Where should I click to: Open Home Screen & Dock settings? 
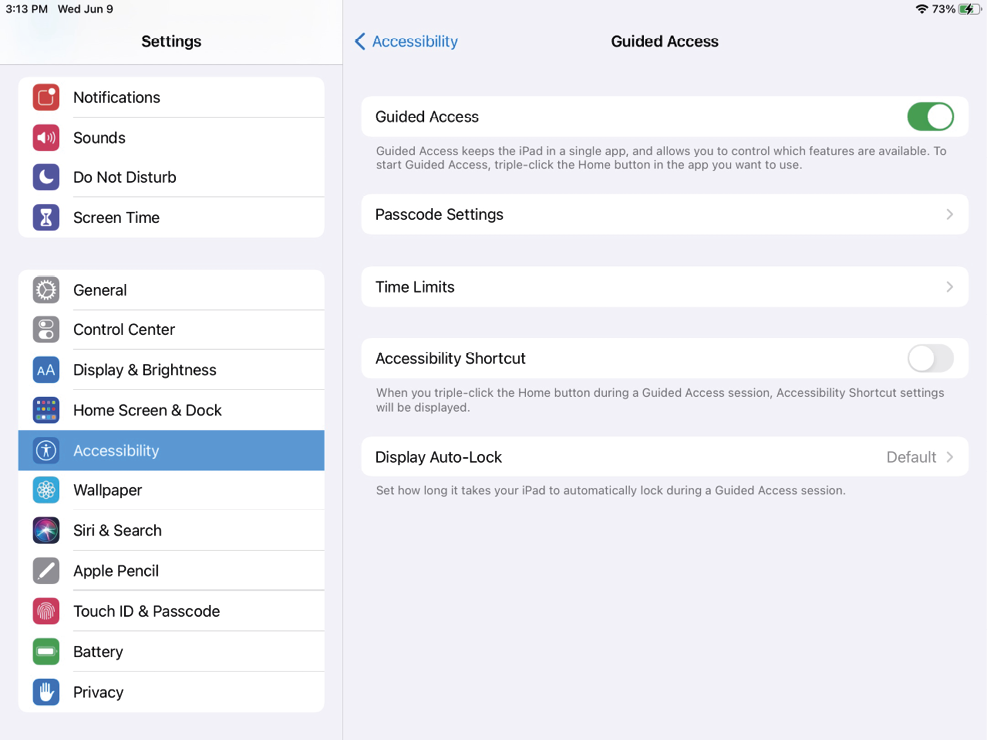(147, 410)
